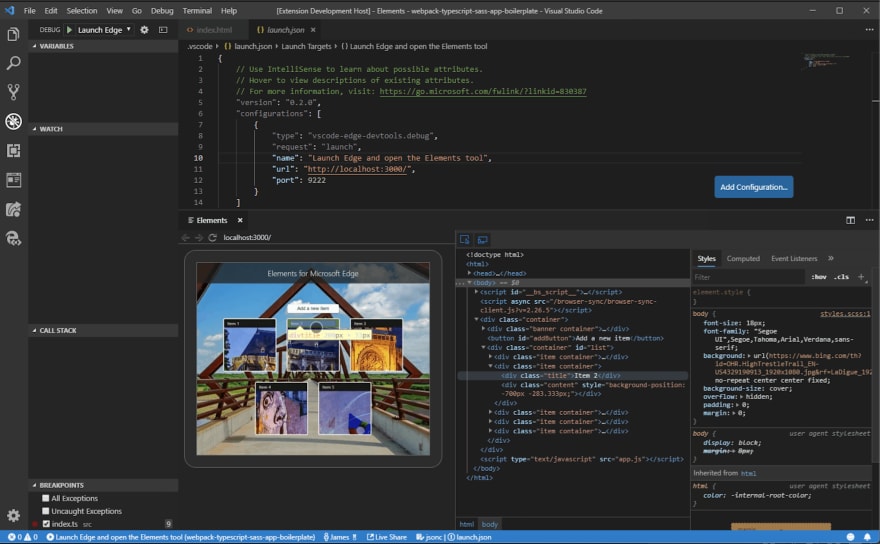Select the Styles tab
This screenshot has height=544, width=880.
pyautogui.click(x=706, y=258)
